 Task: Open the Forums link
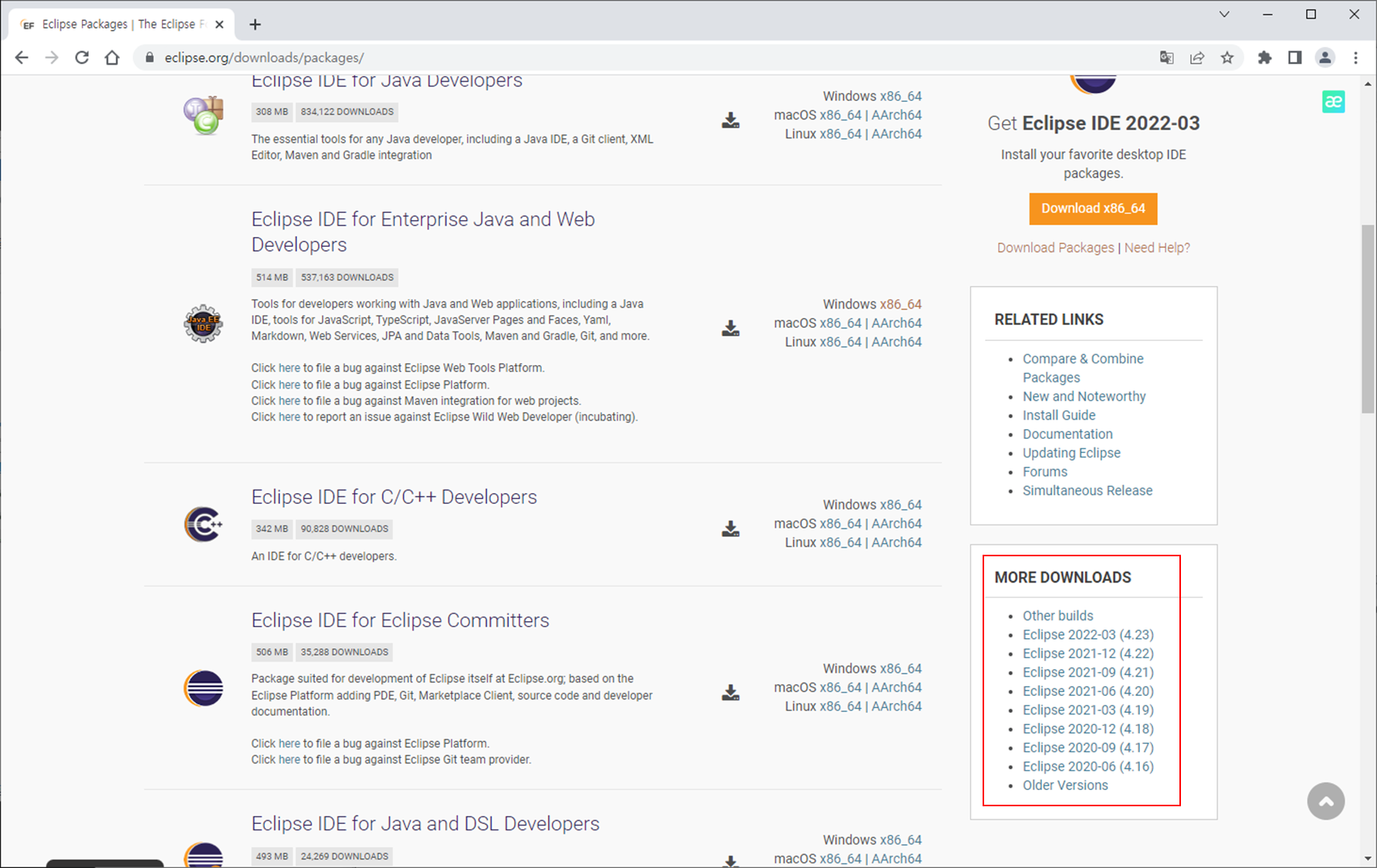click(1045, 471)
